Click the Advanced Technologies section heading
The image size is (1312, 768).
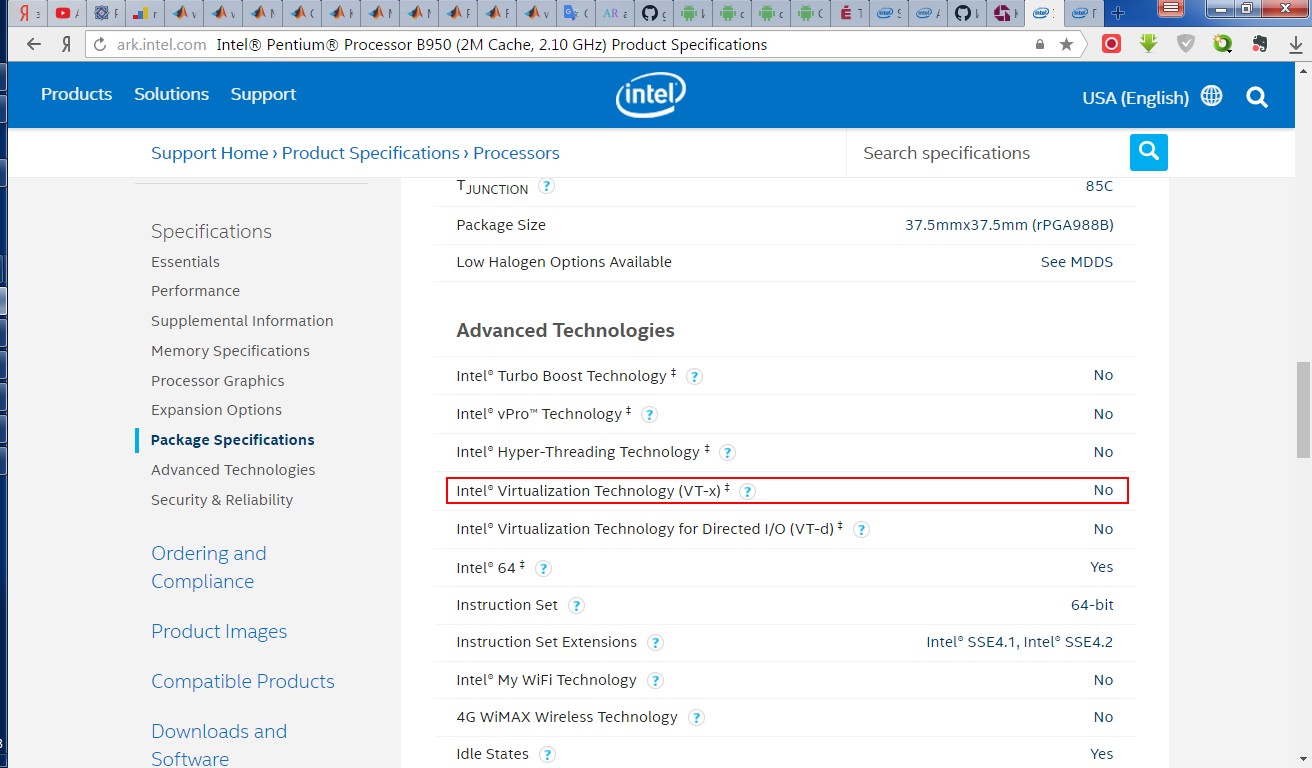tap(565, 331)
